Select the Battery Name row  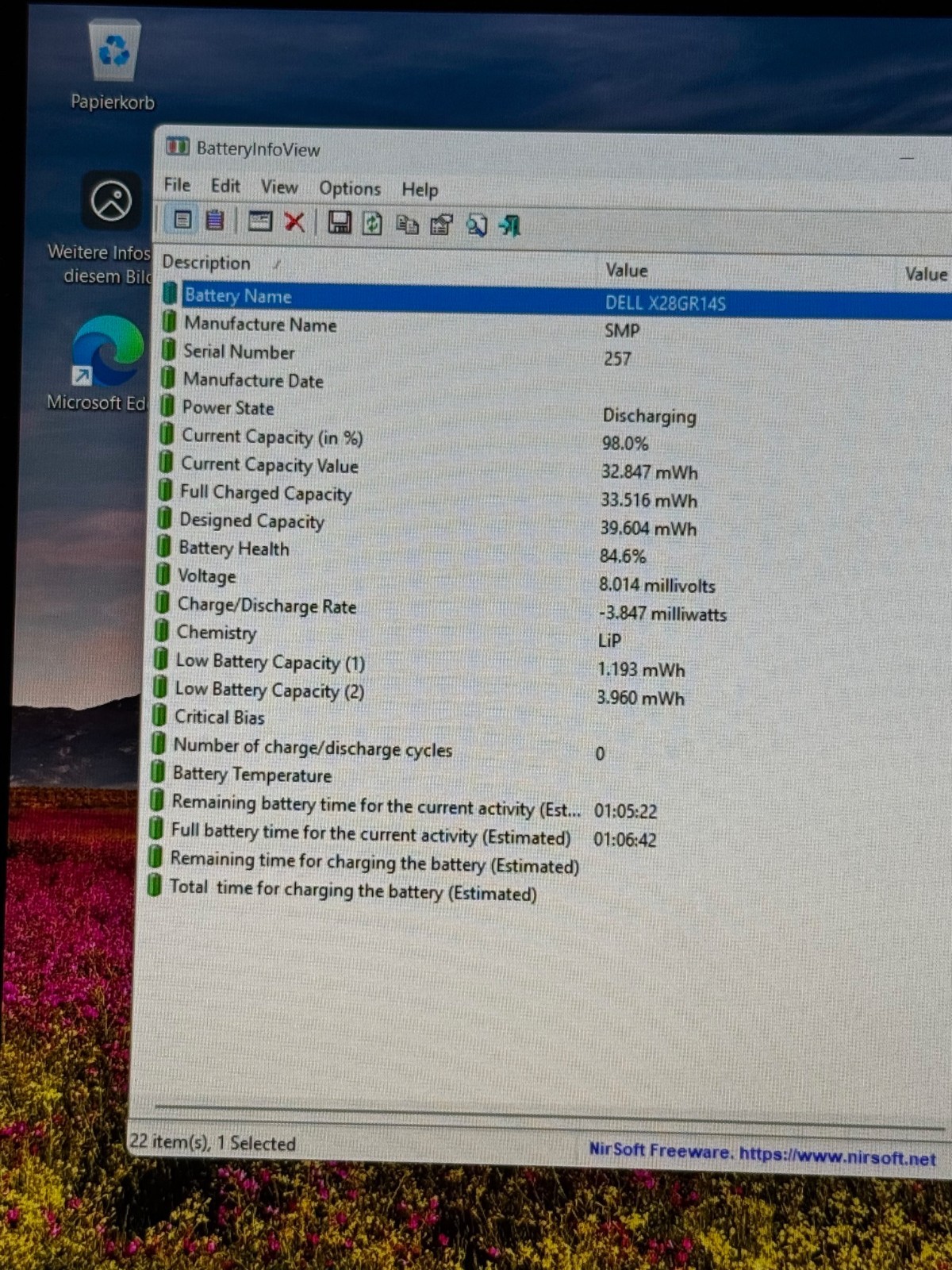pyautogui.click(x=557, y=299)
